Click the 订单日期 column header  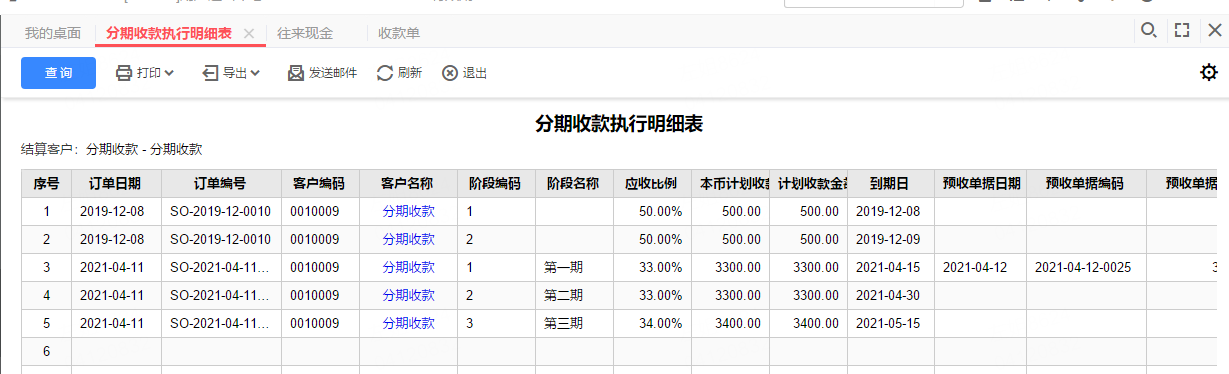pos(115,184)
